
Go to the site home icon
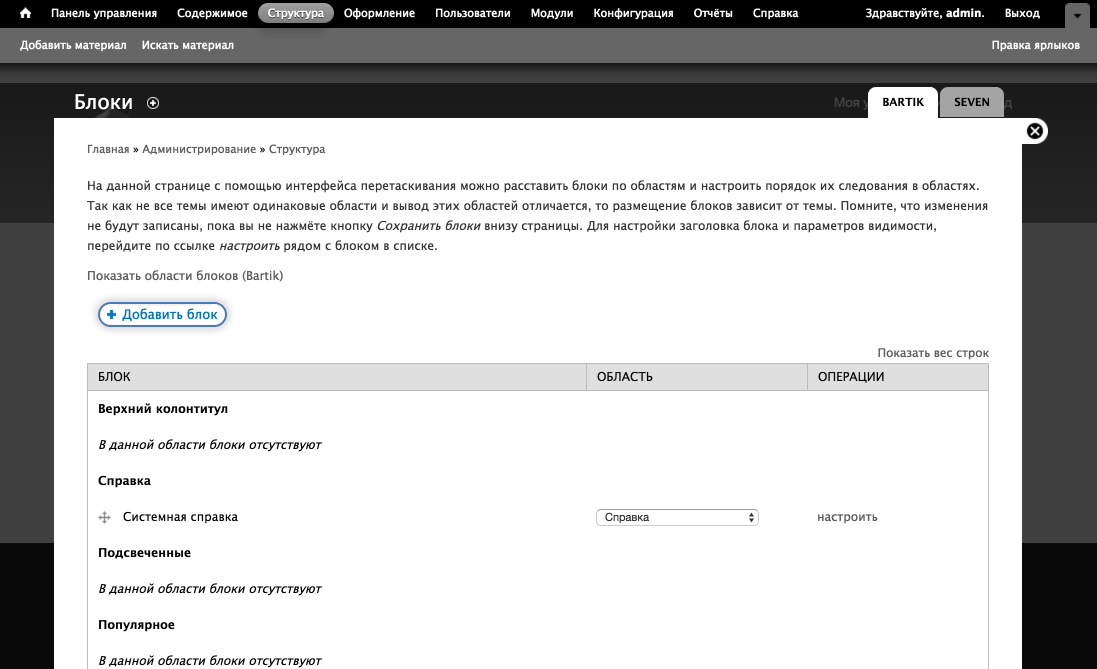click(25, 13)
